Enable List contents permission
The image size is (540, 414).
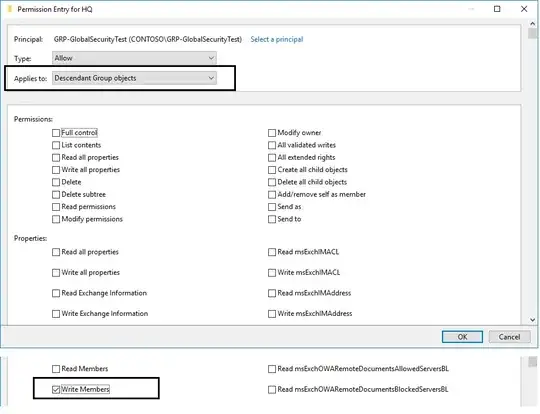[56, 145]
